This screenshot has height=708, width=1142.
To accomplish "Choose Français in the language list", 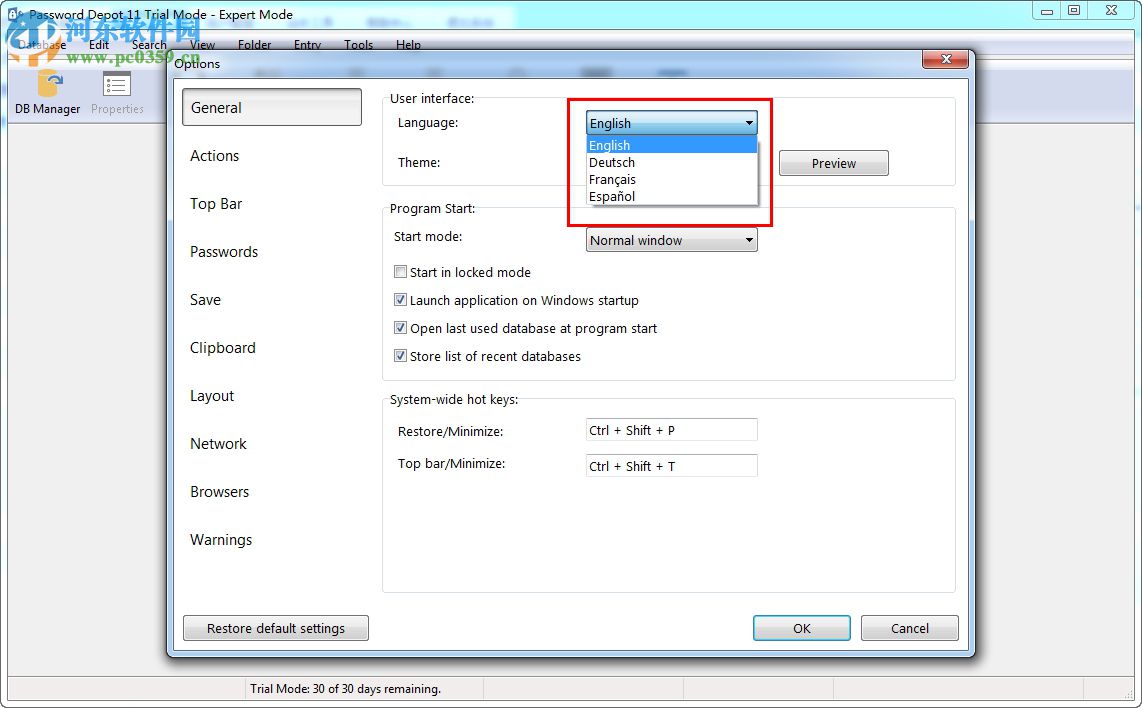I will 672,179.
